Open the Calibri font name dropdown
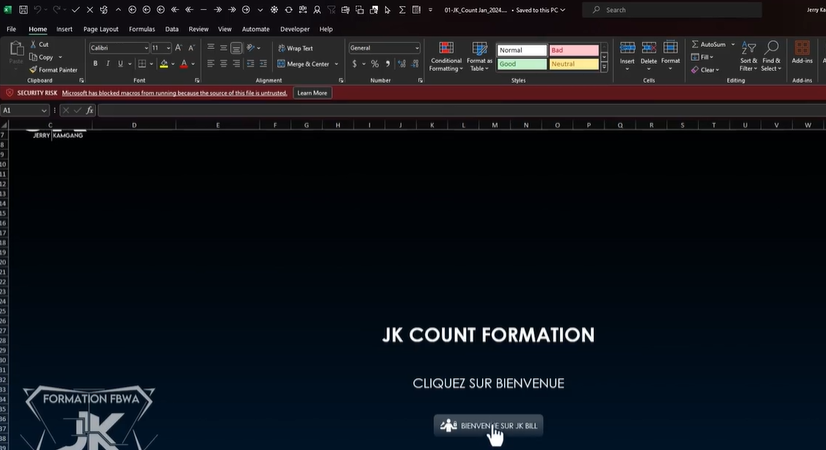Screen dimensions: 826x450 [146, 48]
